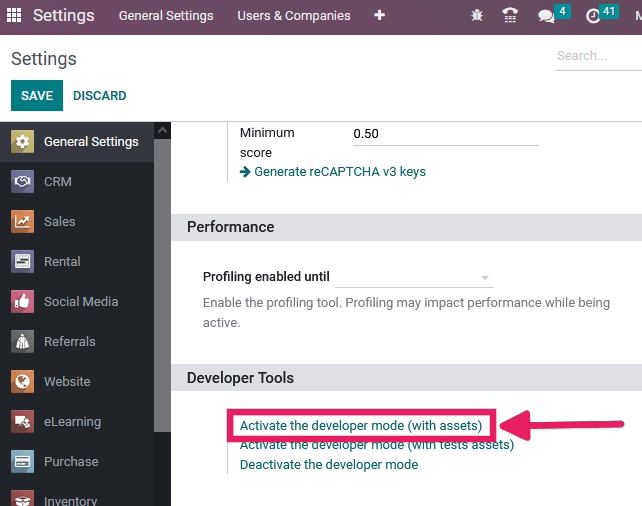Viewport: 642px width, 506px height.
Task: Open the conversations messages icon
Action: point(546,16)
